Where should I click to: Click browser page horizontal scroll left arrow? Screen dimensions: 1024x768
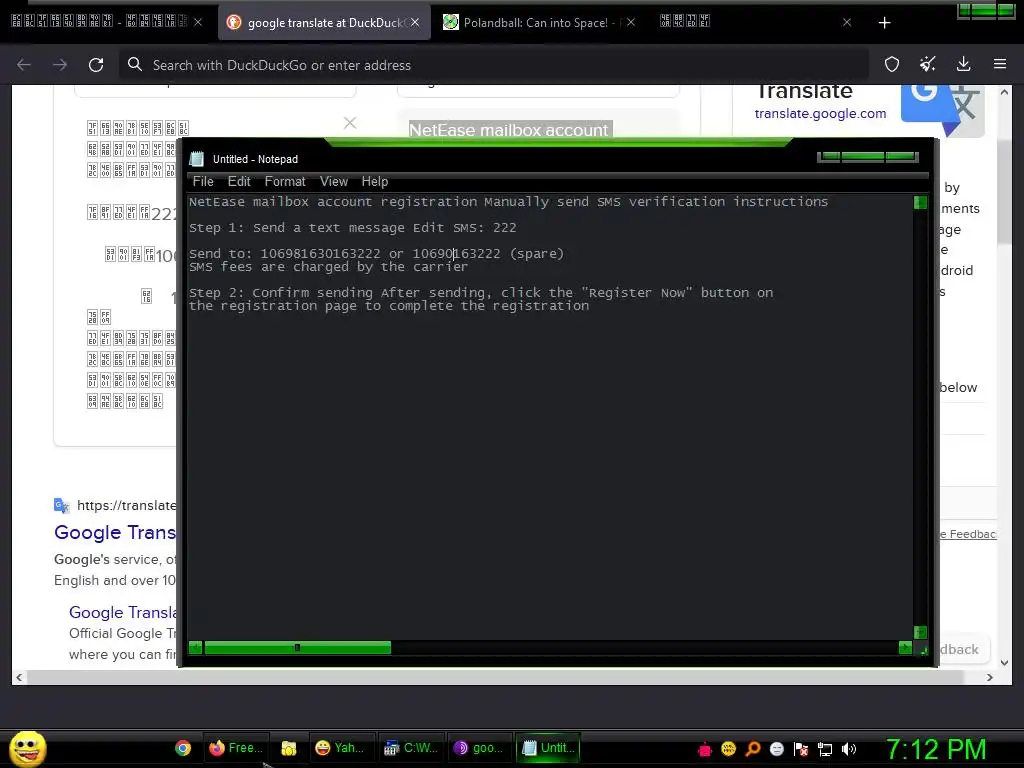coord(19,677)
